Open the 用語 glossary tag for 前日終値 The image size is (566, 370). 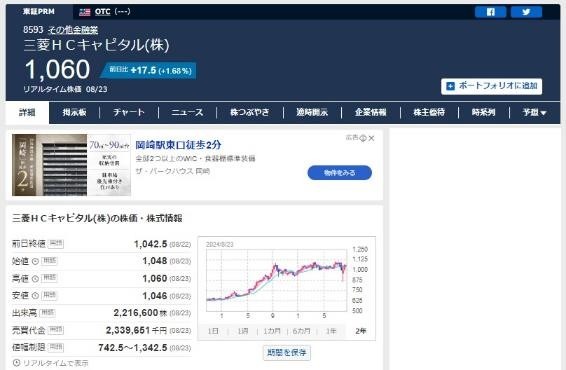[56, 244]
